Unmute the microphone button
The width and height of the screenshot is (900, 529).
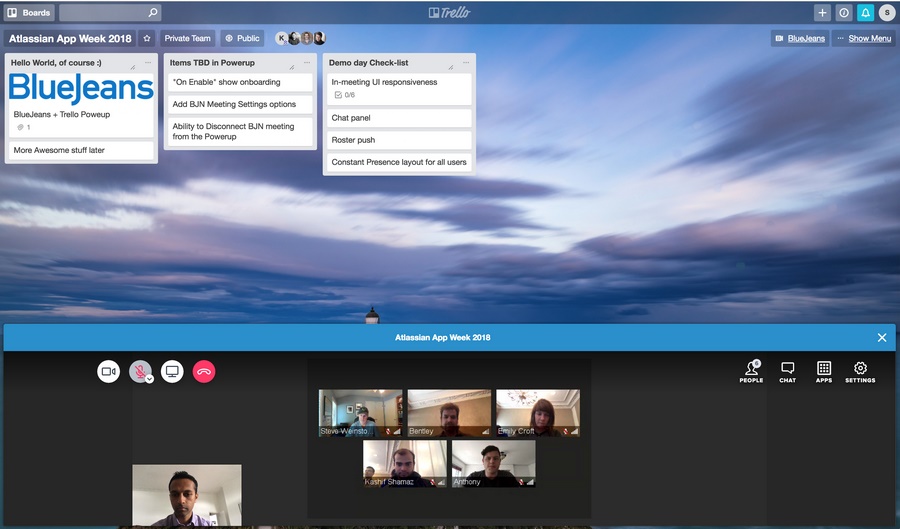point(139,371)
